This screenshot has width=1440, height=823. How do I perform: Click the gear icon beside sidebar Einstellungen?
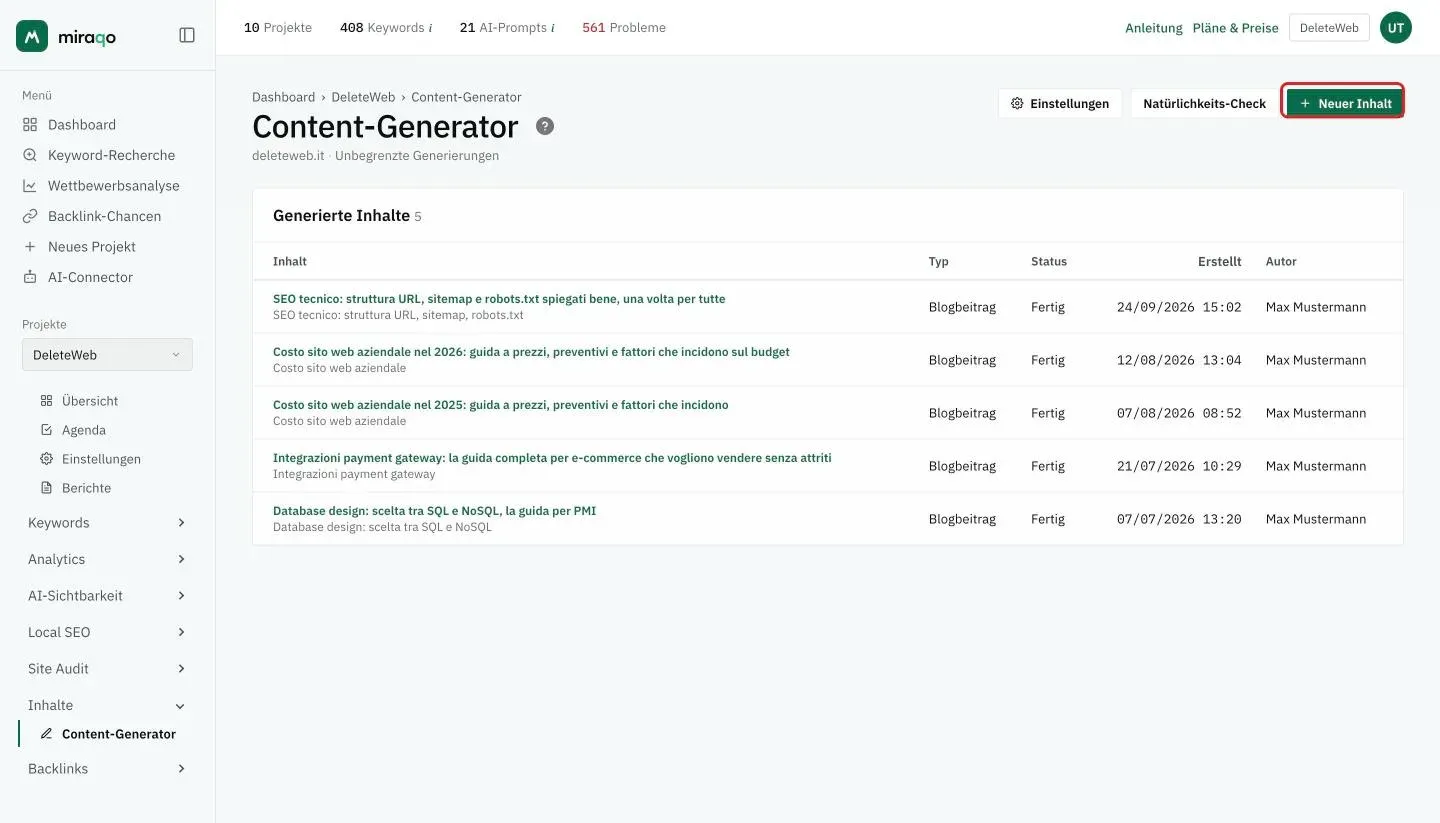pos(46,459)
